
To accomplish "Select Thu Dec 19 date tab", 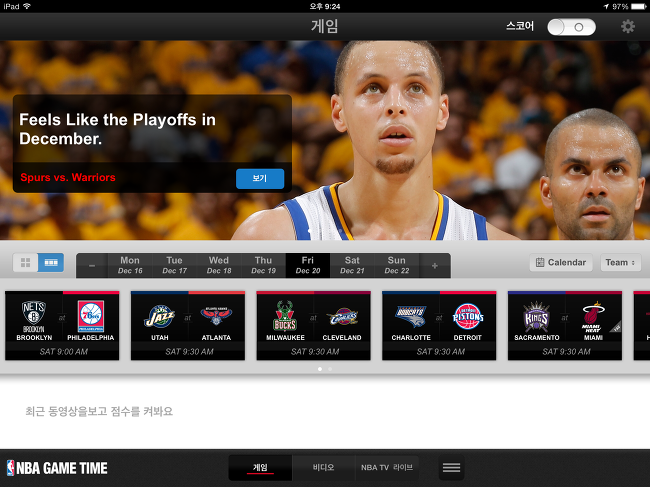I will (x=263, y=265).
